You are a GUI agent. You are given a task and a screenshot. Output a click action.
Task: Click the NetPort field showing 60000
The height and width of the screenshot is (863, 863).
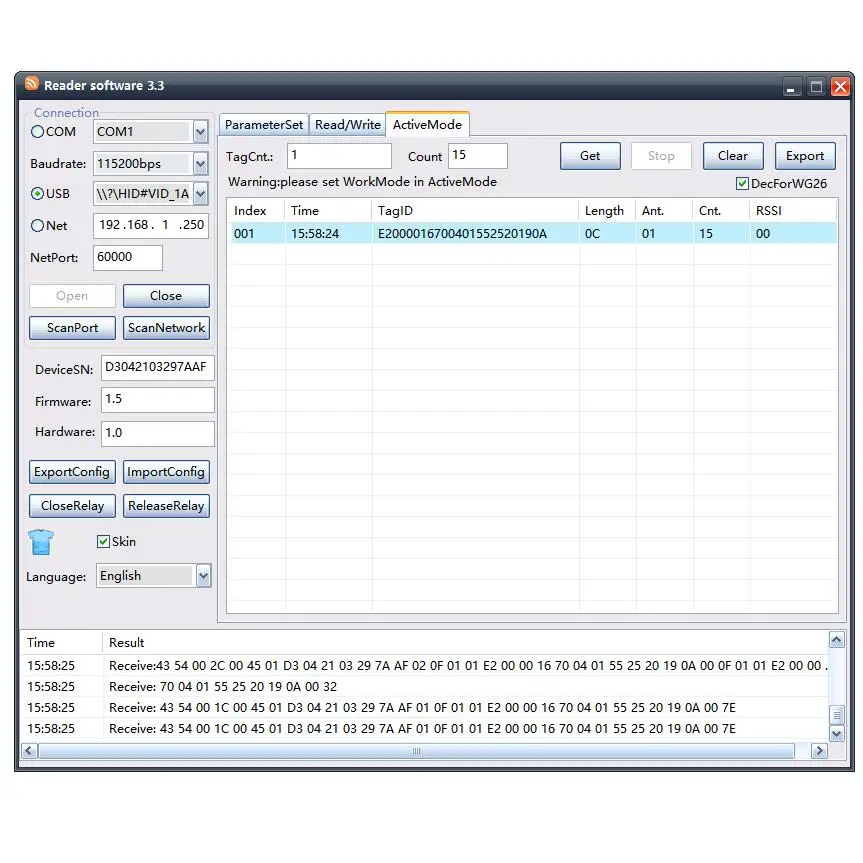(x=128, y=258)
